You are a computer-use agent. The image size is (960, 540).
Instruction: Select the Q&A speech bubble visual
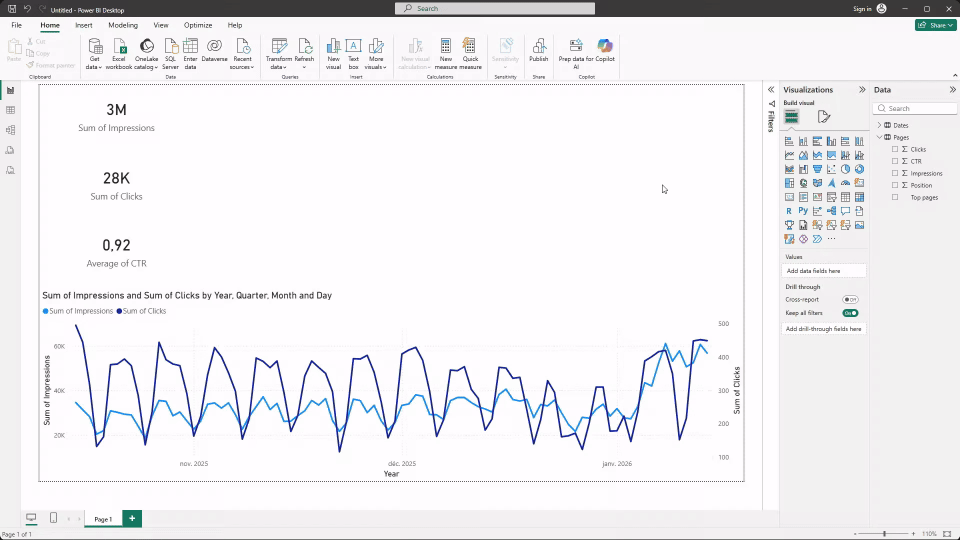coord(846,211)
